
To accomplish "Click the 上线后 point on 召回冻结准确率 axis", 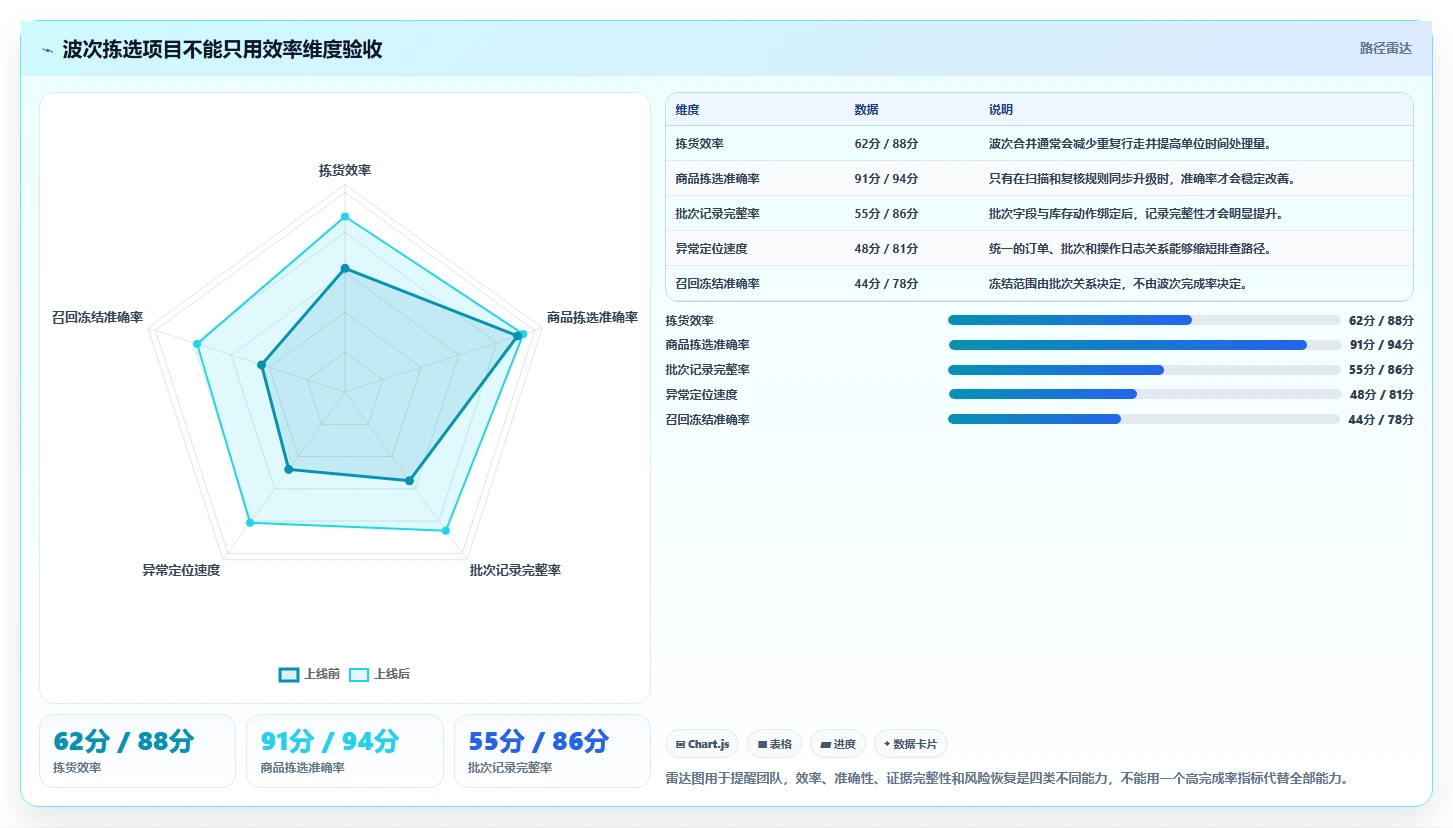I will tap(197, 344).
